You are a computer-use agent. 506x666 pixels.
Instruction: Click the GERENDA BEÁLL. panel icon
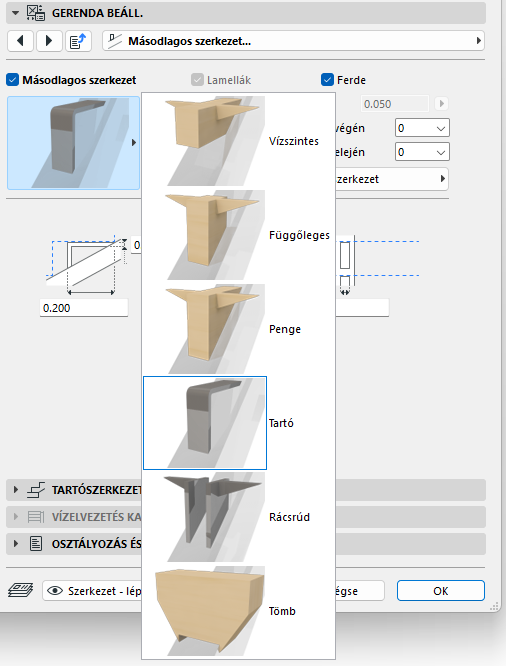tap(36, 13)
